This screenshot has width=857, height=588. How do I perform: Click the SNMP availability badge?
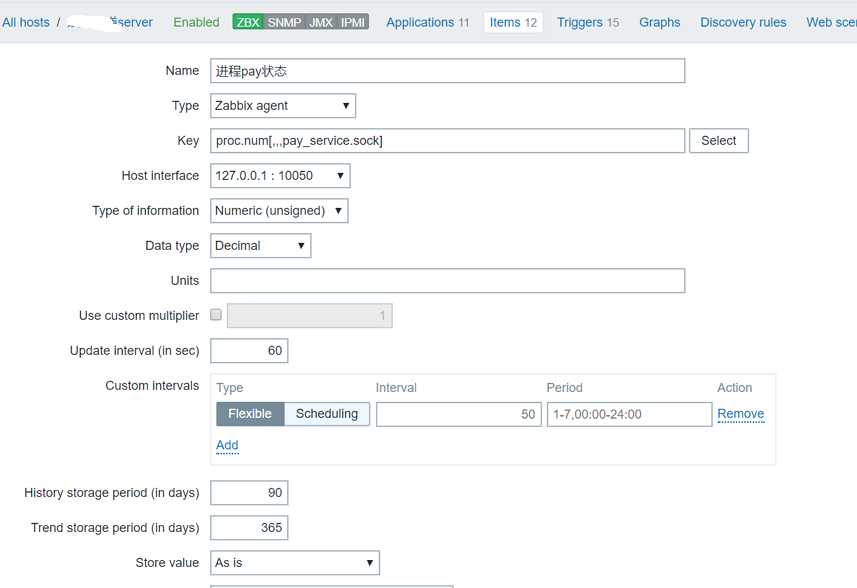(x=284, y=22)
